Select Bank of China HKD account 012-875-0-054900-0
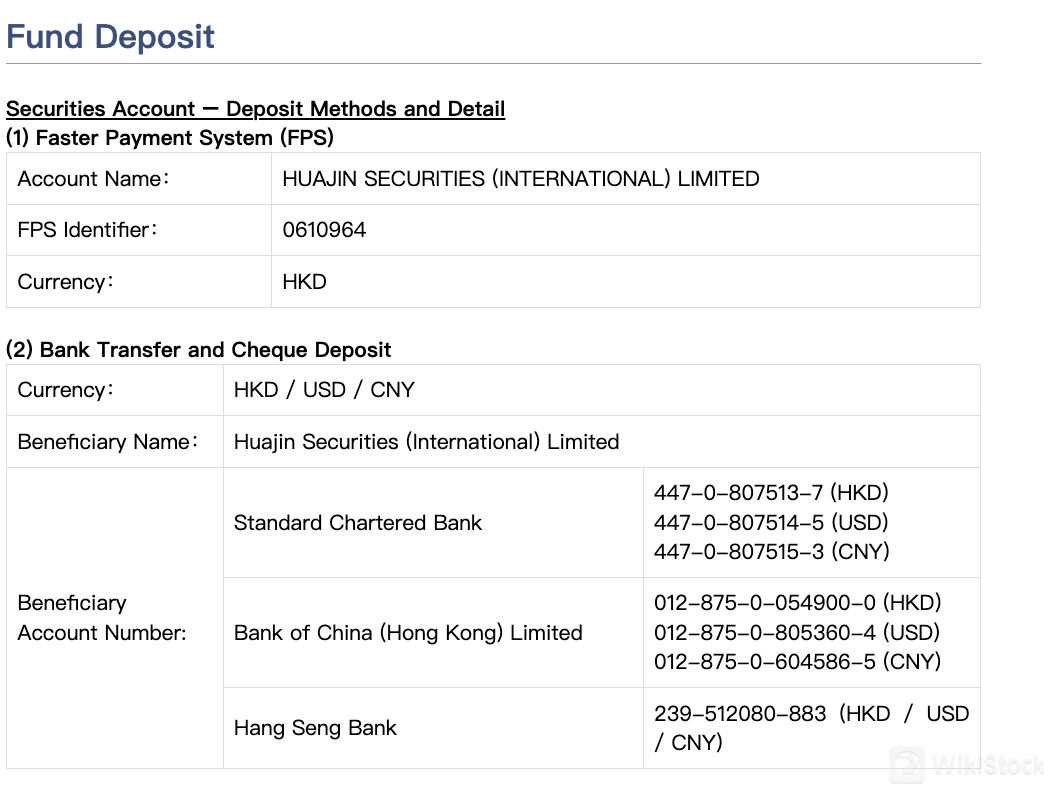The width and height of the screenshot is (1054, 800). (x=765, y=603)
